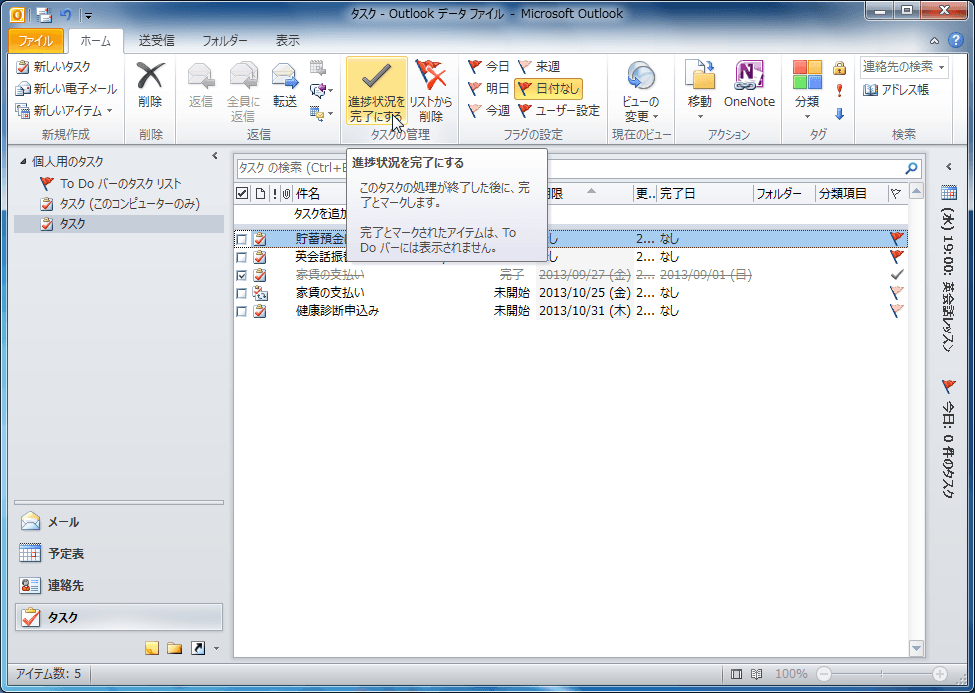Click the zoom slider in status bar
The width and height of the screenshot is (975, 693).
click(882, 674)
